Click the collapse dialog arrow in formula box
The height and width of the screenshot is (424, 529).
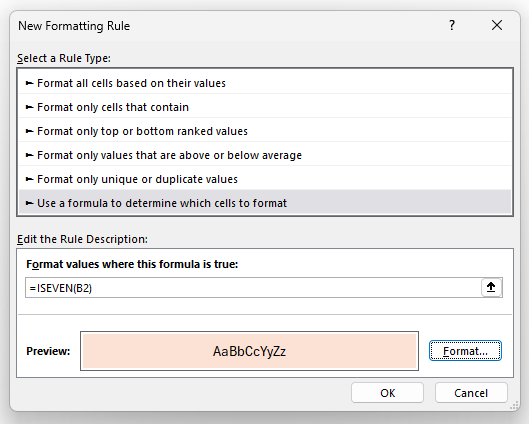pos(491,287)
